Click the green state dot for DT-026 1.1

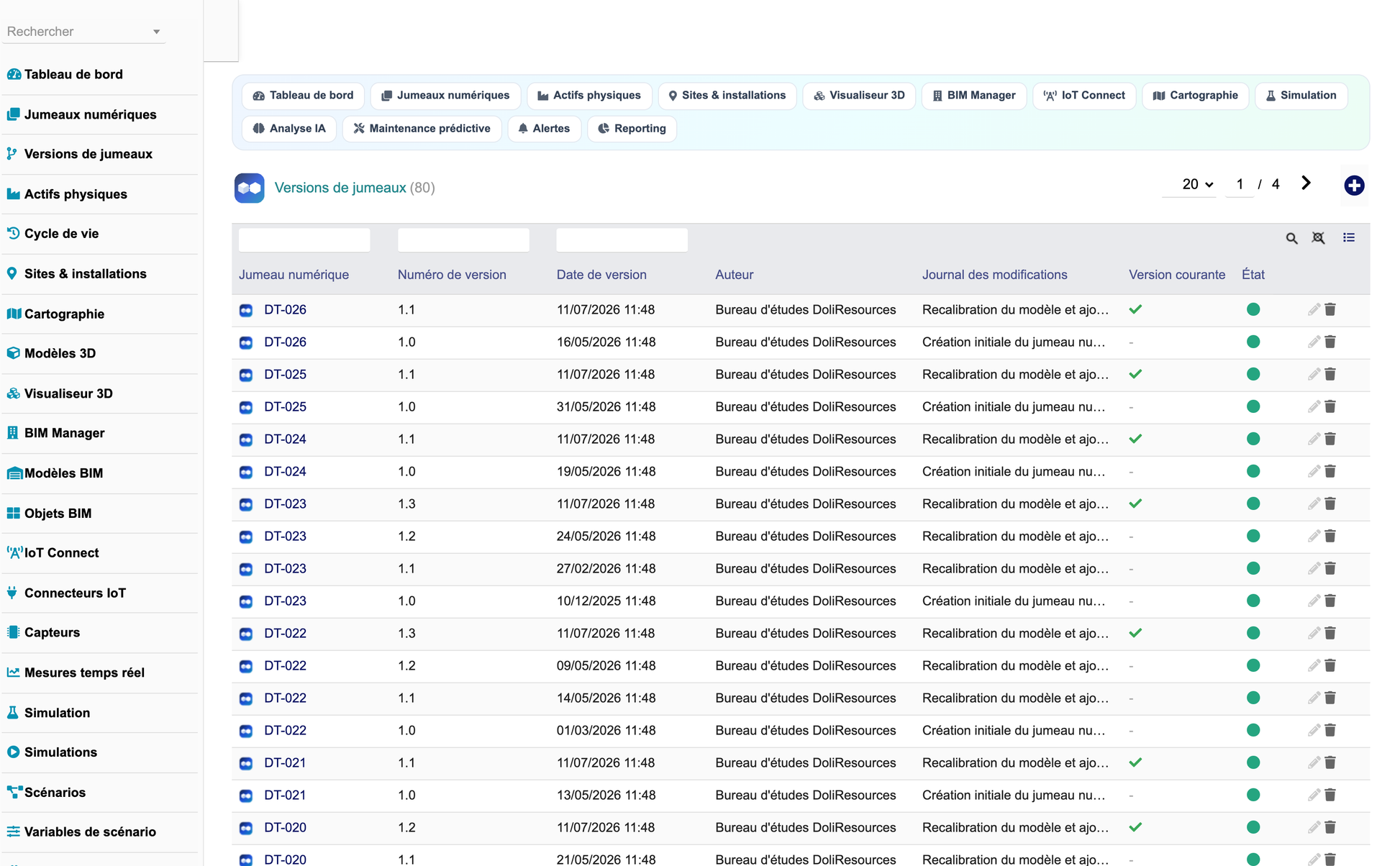pos(1253,309)
